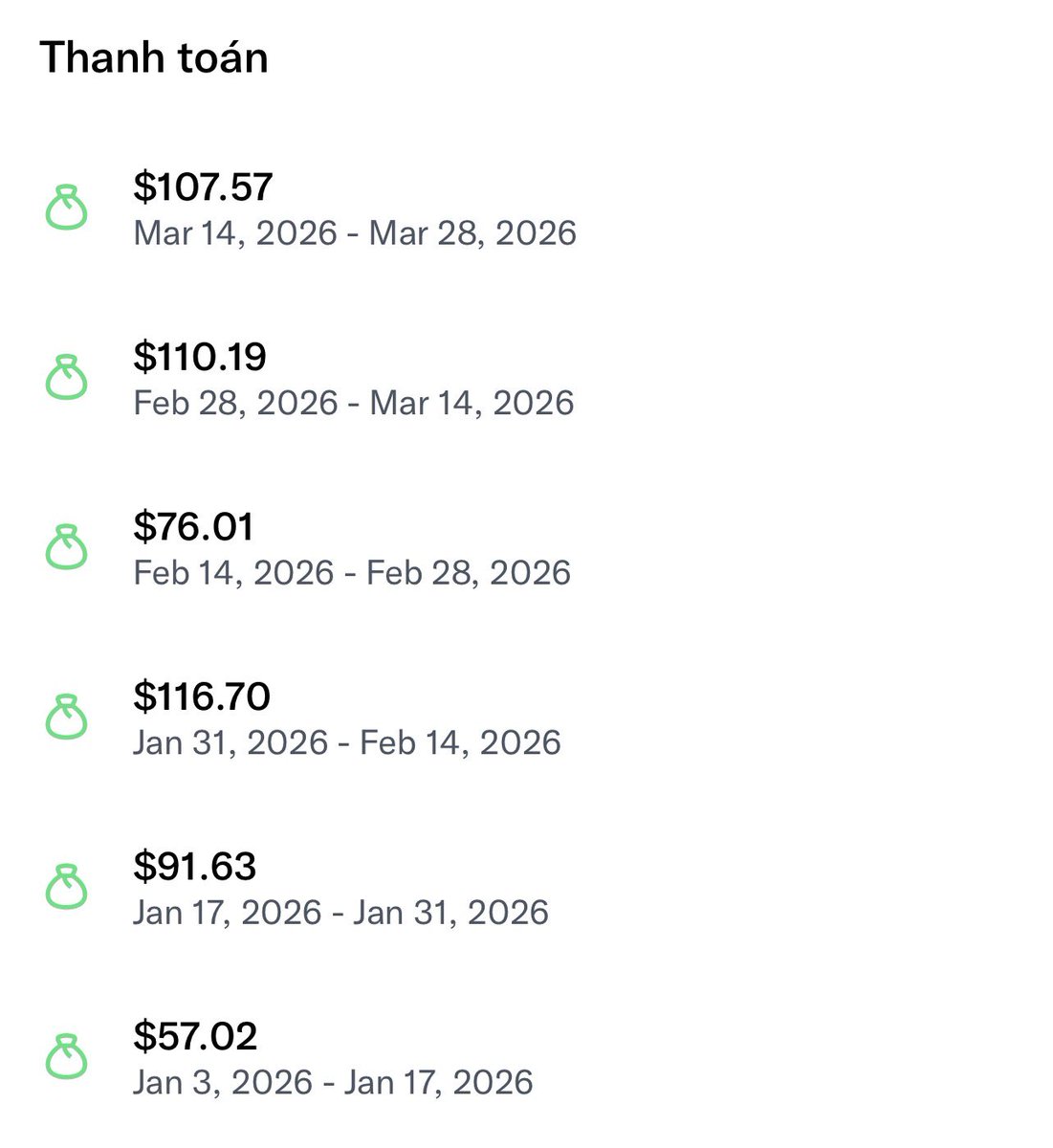Click the money bag icon beside $57.02

tap(67, 1057)
